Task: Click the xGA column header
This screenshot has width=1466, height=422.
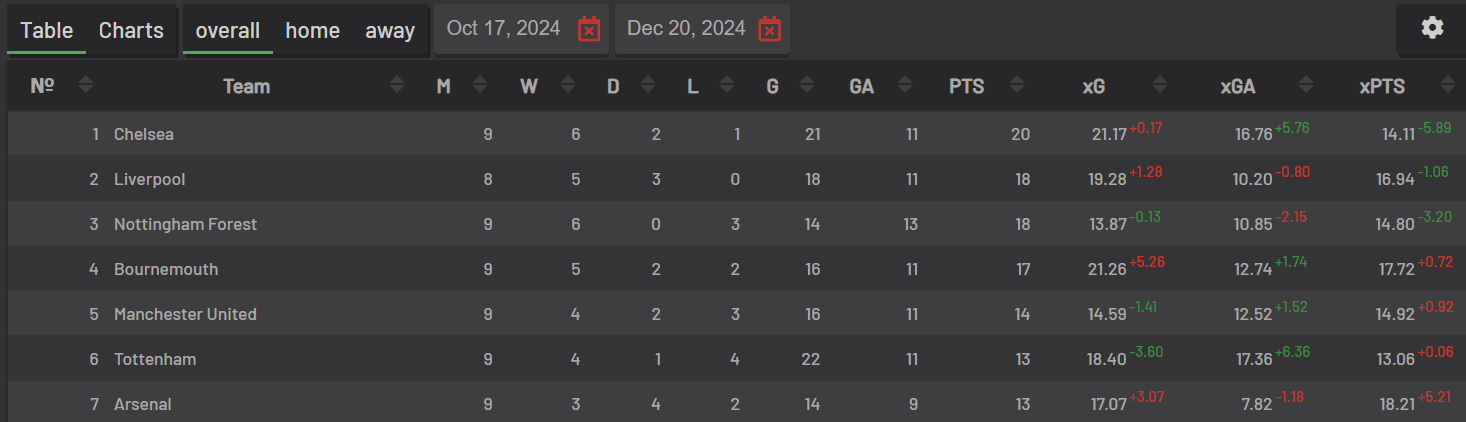Action: click(x=1237, y=87)
